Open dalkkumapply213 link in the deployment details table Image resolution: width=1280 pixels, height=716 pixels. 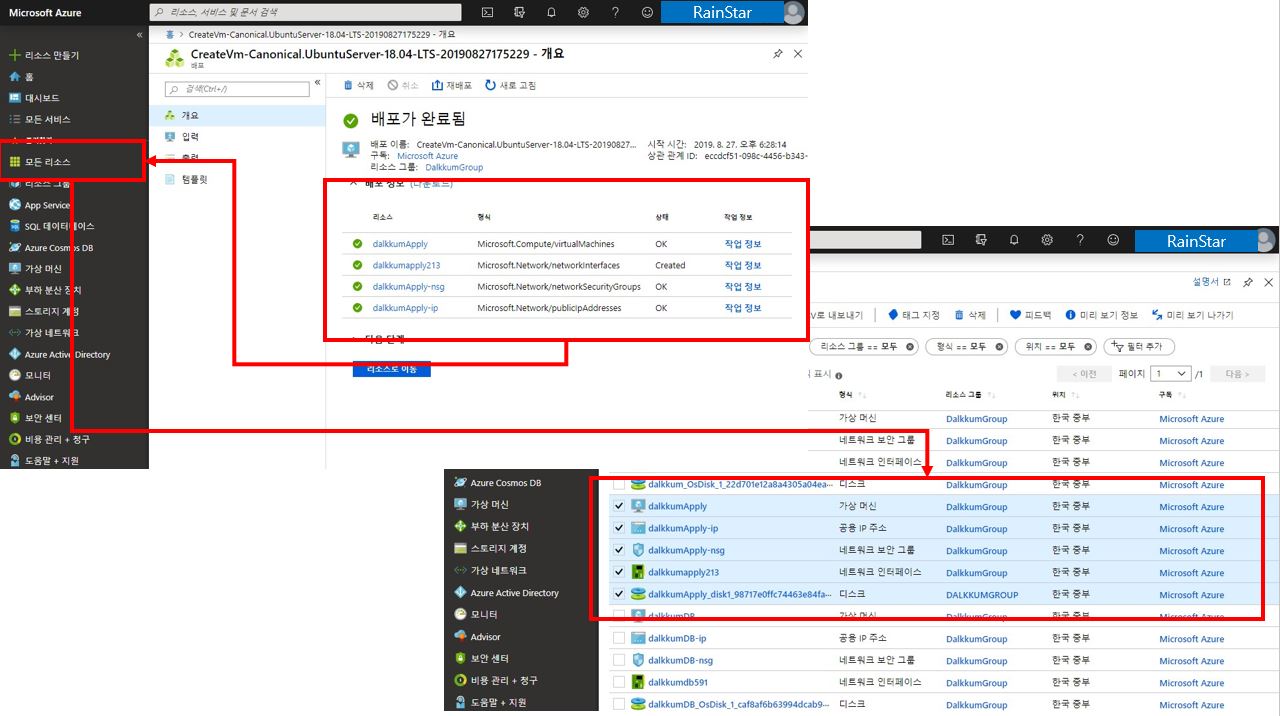pos(406,265)
